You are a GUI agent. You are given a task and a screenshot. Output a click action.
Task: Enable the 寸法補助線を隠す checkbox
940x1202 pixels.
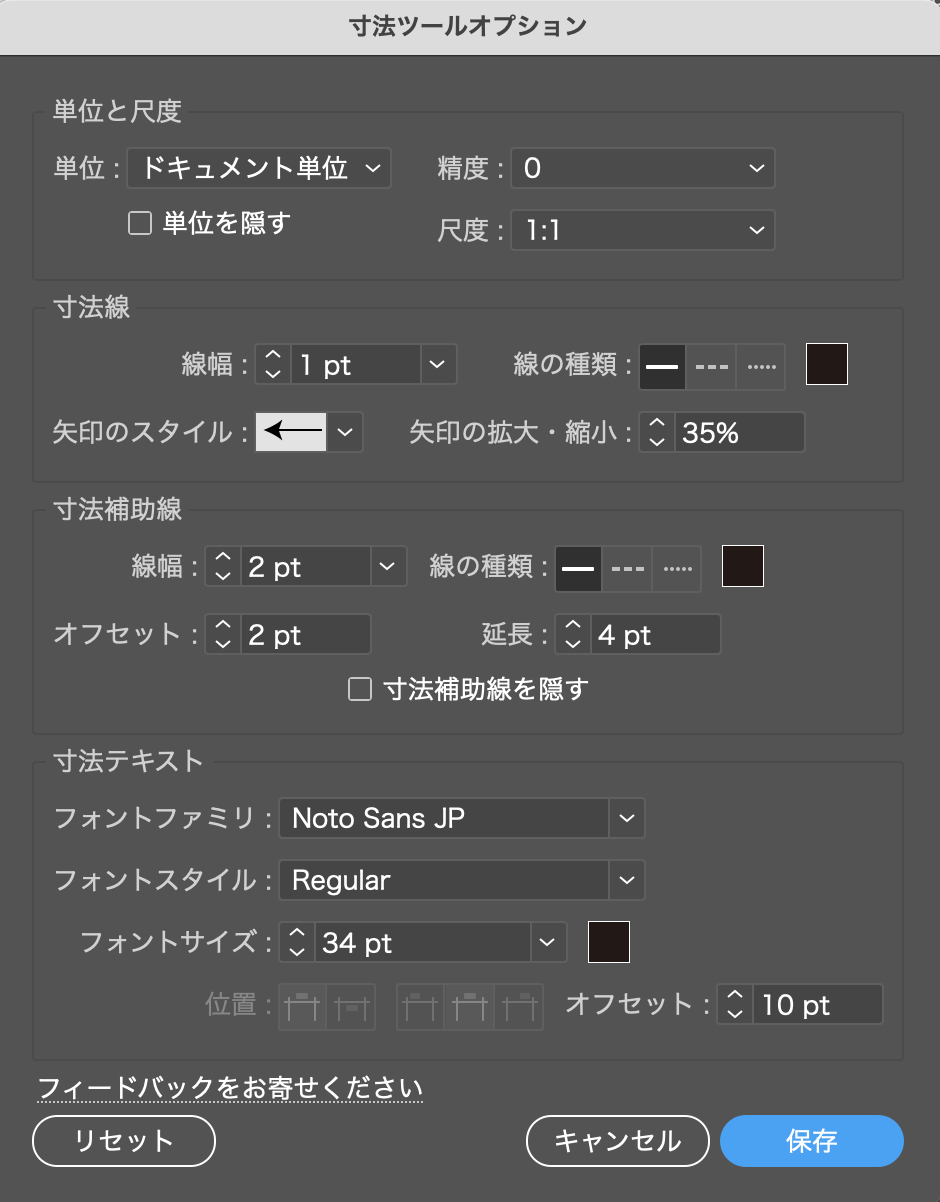(x=360, y=688)
